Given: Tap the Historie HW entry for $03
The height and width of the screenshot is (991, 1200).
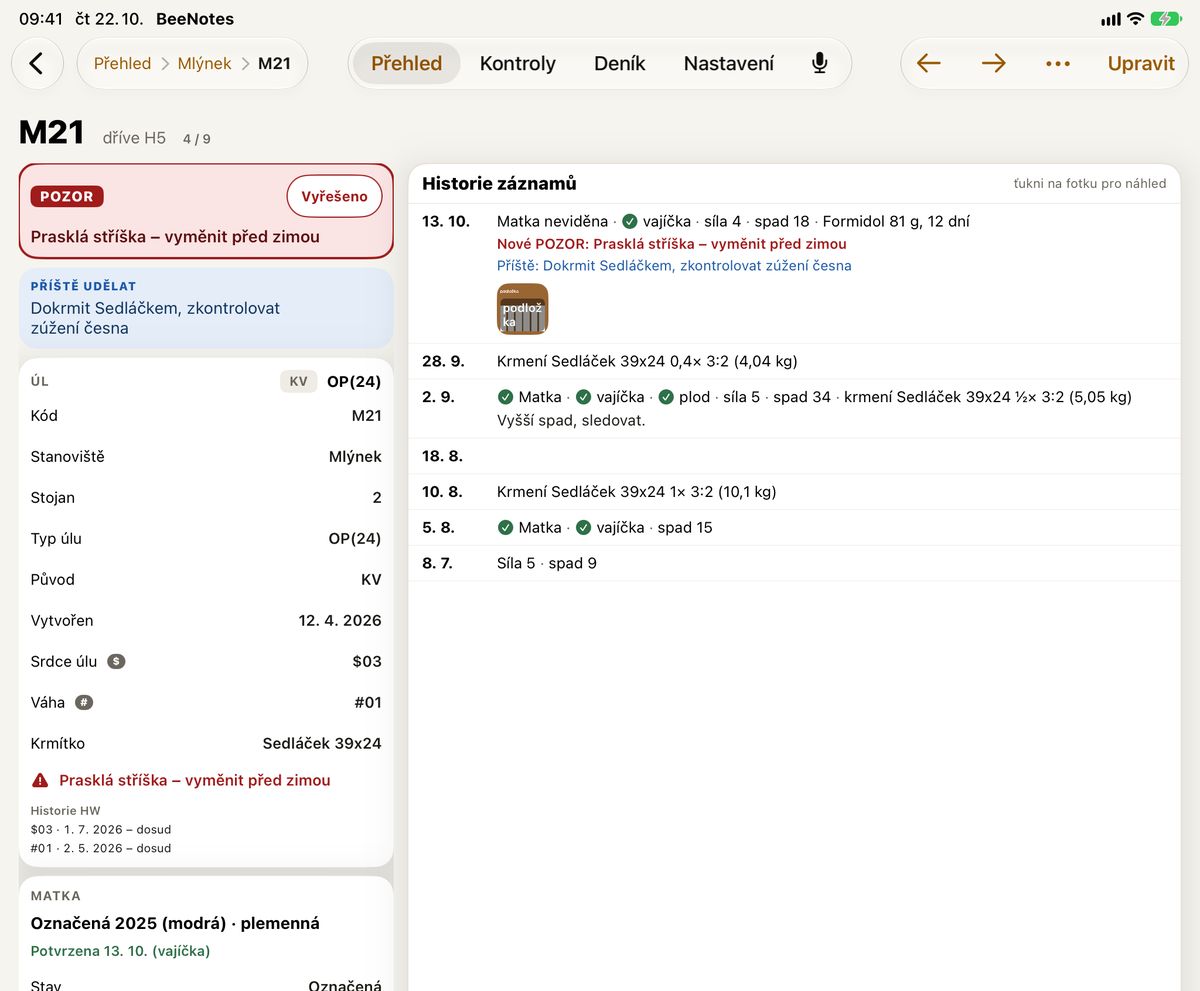Looking at the screenshot, I should coord(101,829).
